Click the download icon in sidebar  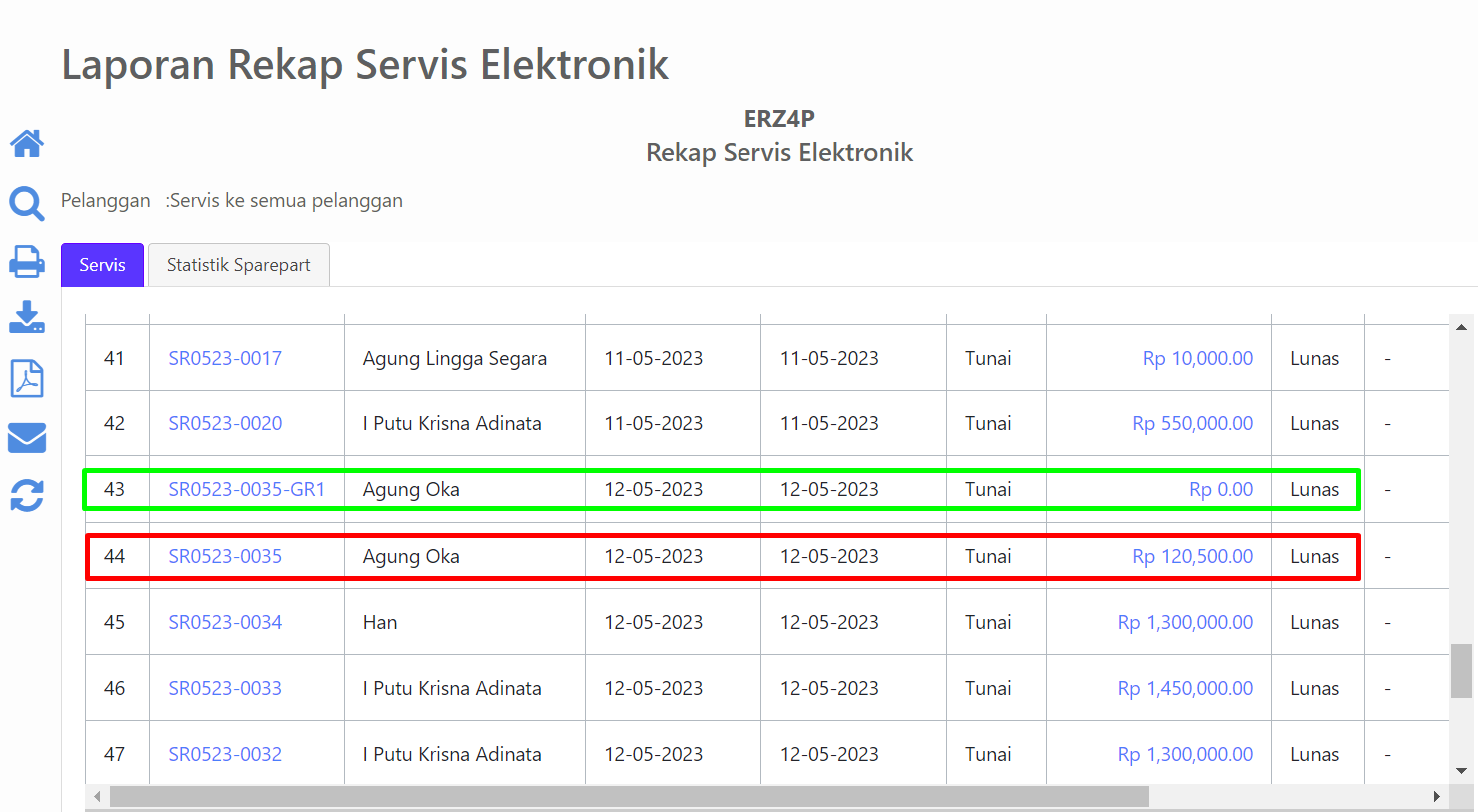[x=27, y=318]
